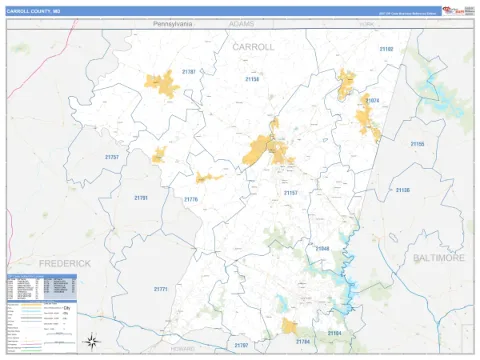Select ZIP code label 21048
Screen dimensions: 480x360
click(322, 249)
